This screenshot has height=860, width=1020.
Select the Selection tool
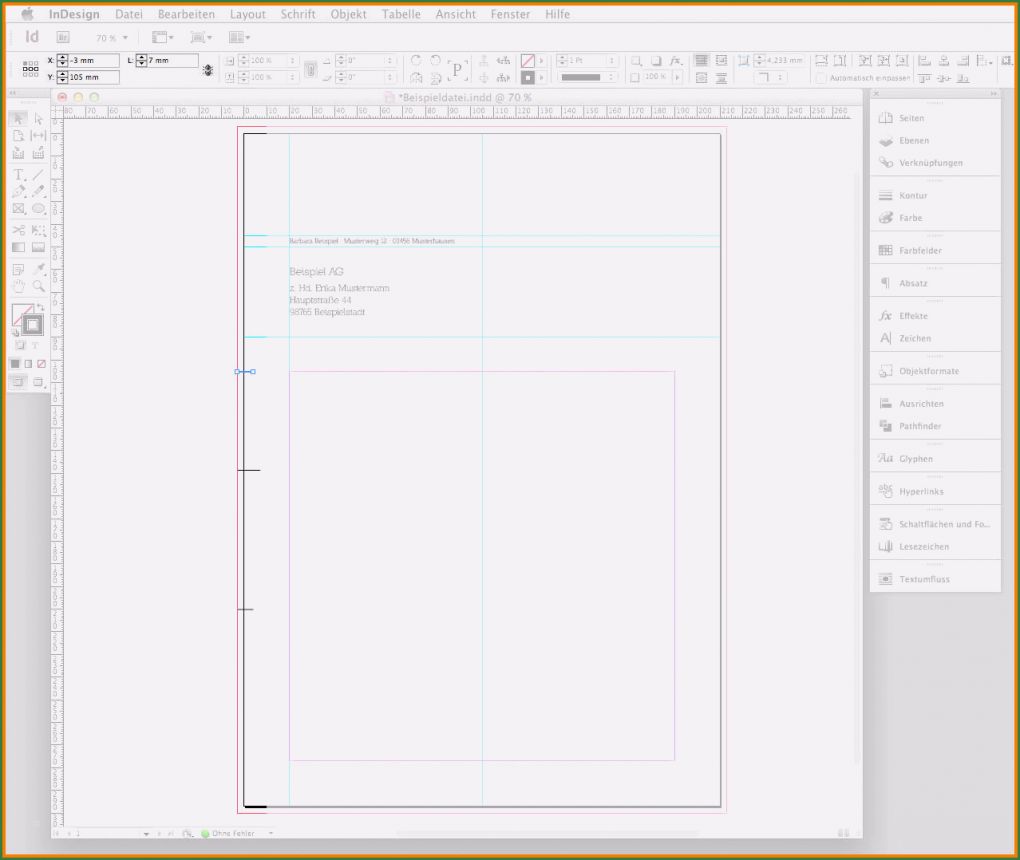click(x=17, y=119)
